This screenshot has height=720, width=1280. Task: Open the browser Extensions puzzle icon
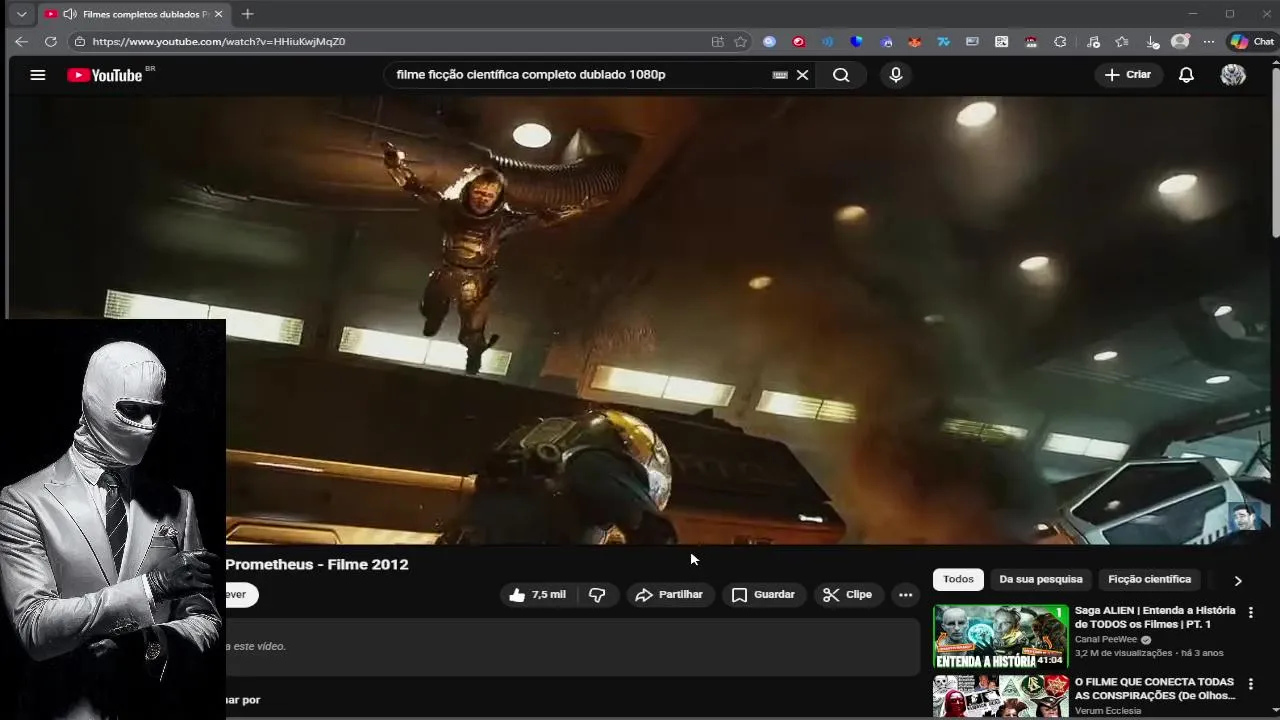(x=1060, y=41)
